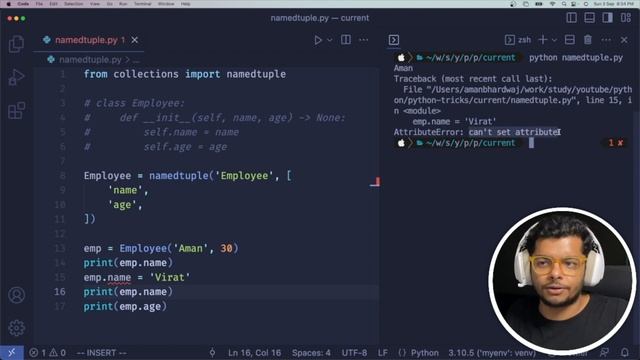Open the Extensions view
Image resolution: width=640 pixels, height=360 pixels.
(16, 110)
